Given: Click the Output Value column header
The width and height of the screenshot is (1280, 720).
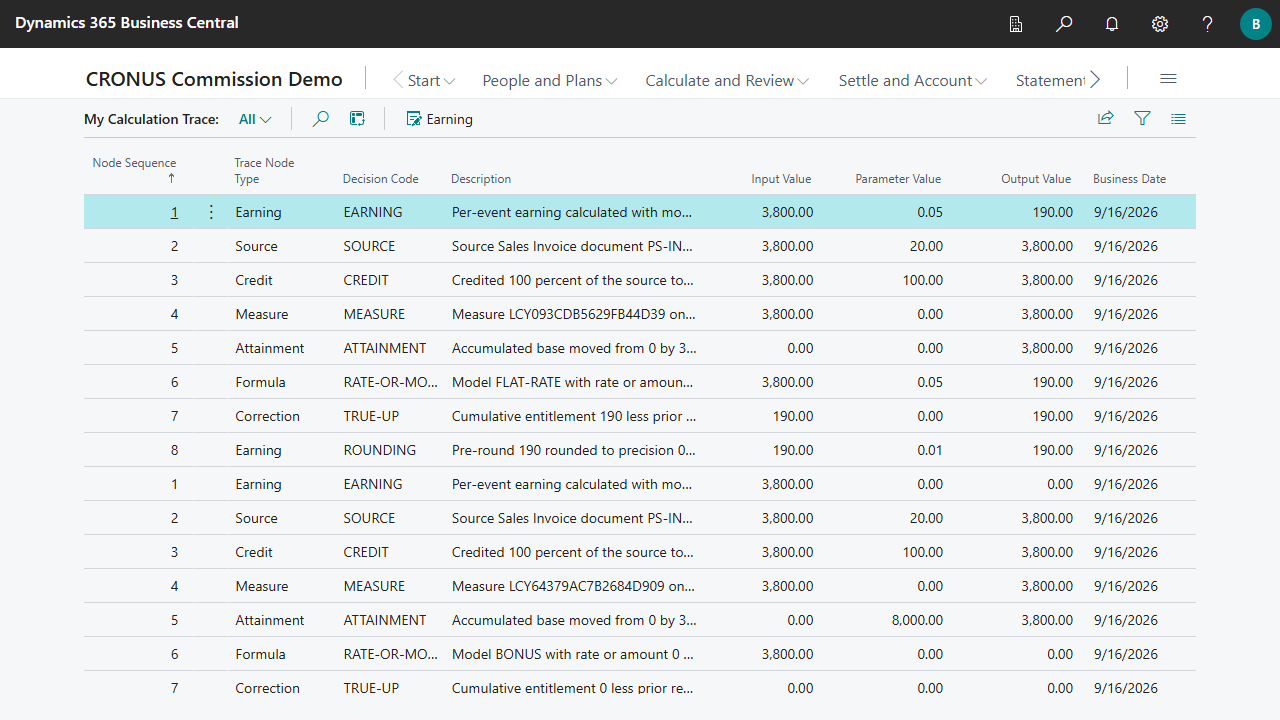Looking at the screenshot, I should (1036, 179).
